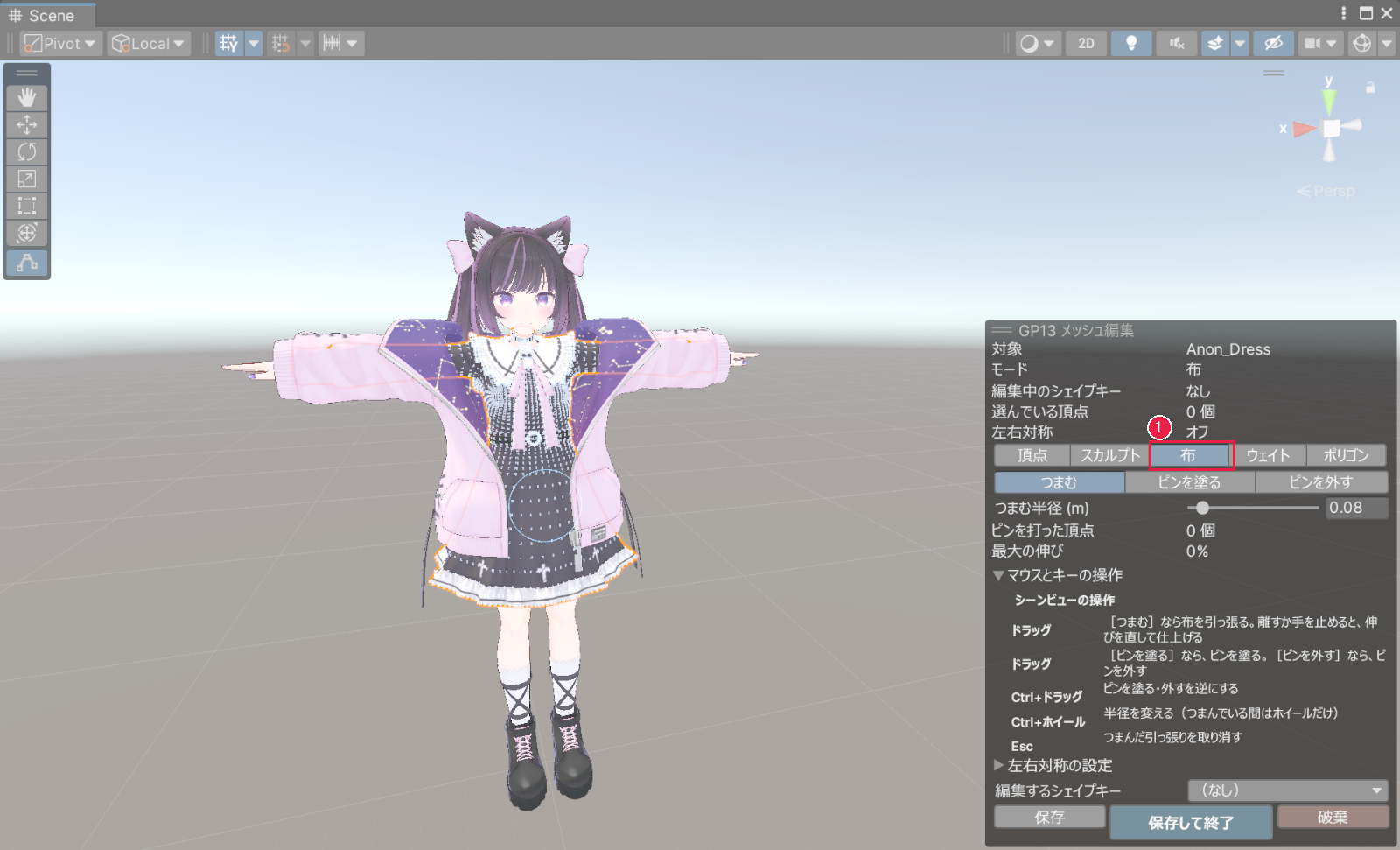
Task: Toggle scene lighting bulb
Action: coord(1131,43)
